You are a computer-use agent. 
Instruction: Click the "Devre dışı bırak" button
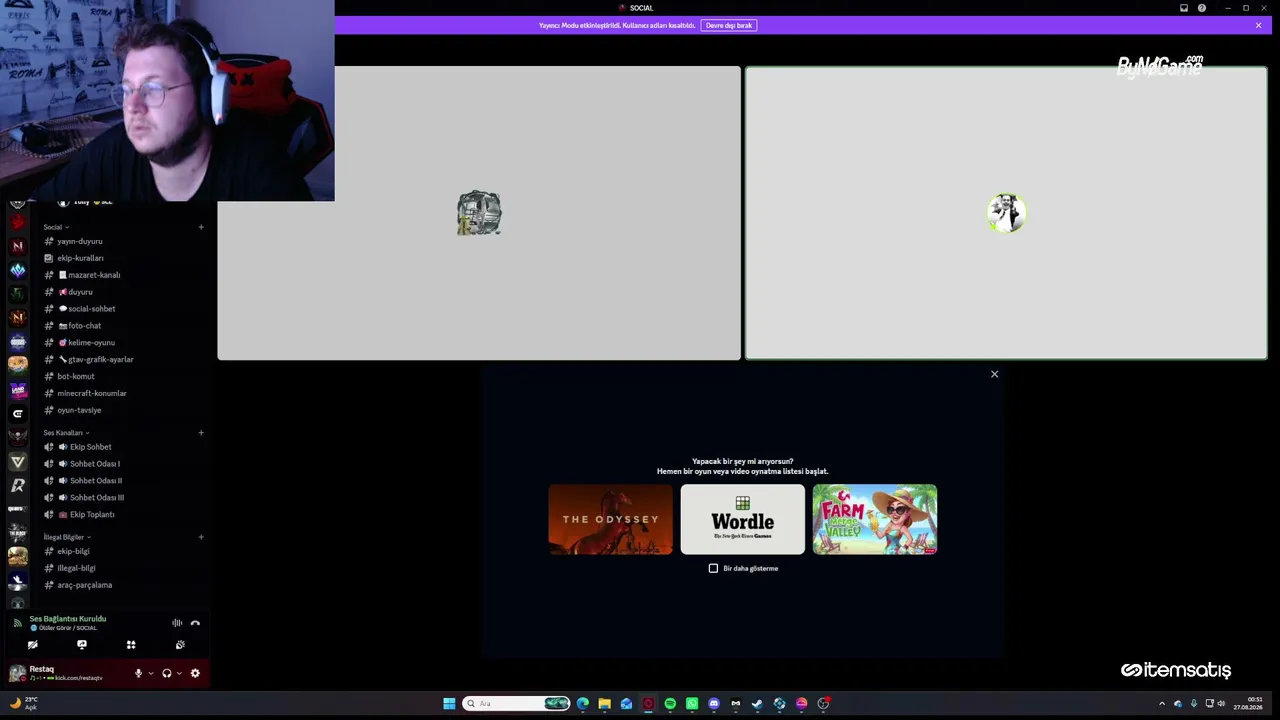tap(729, 25)
